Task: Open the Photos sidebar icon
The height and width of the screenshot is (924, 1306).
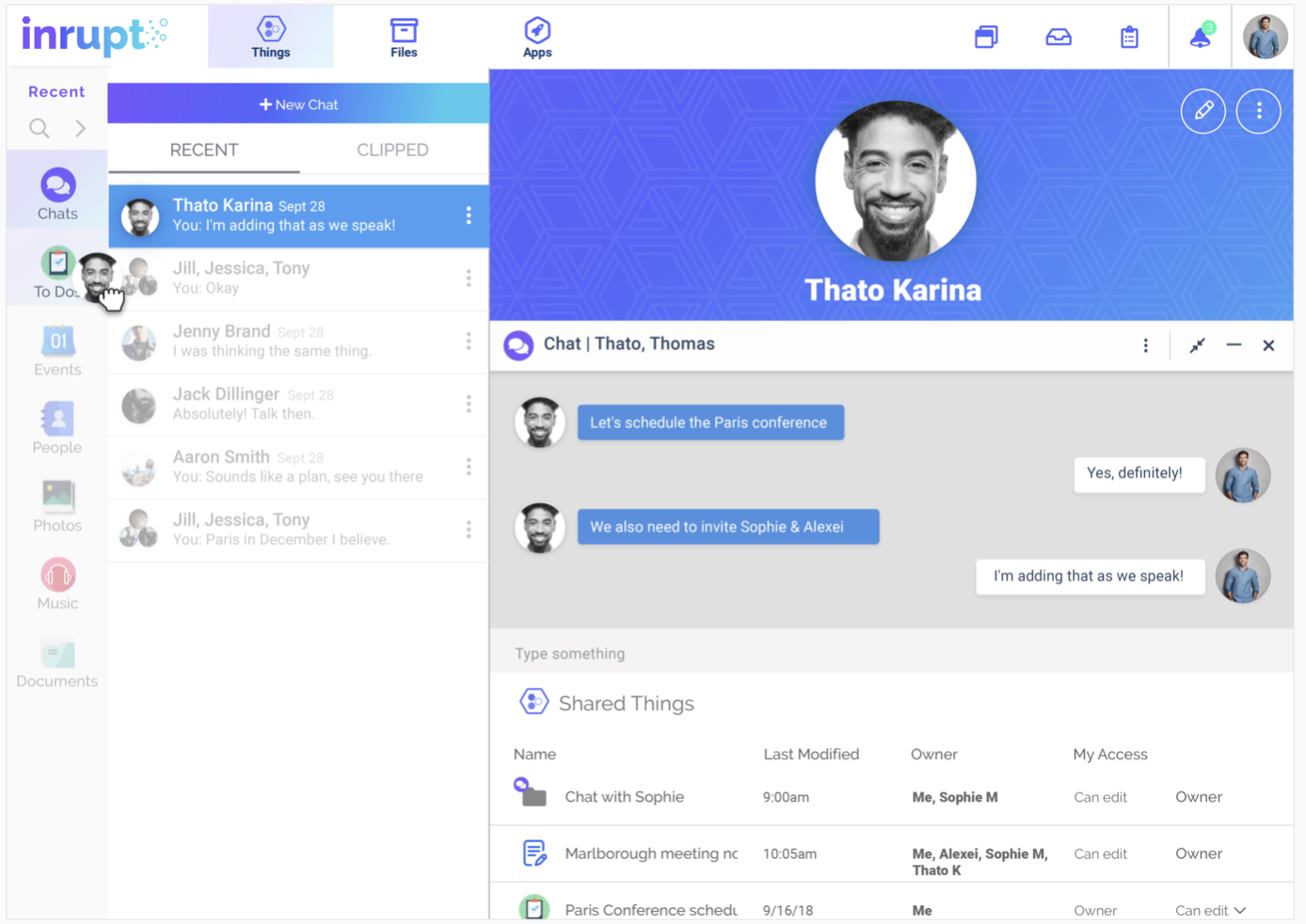Action: (x=57, y=496)
